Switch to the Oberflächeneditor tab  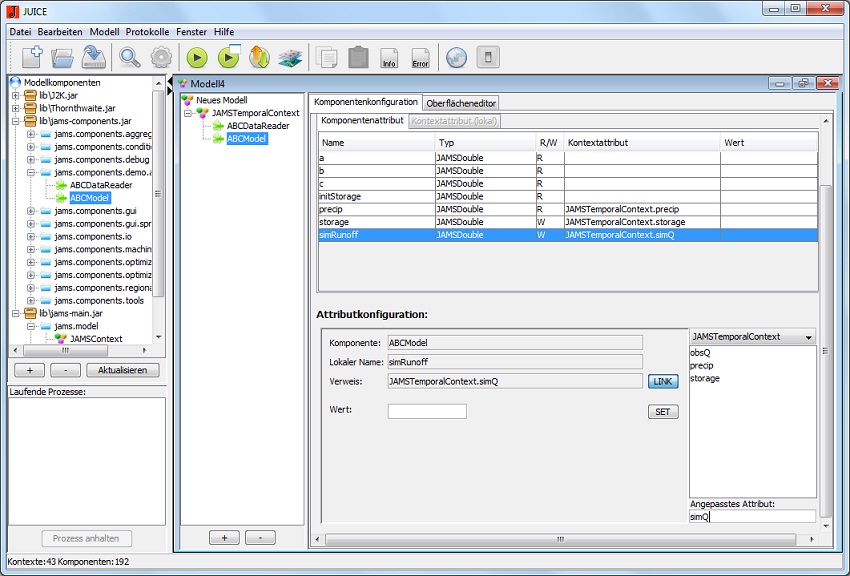tap(461, 103)
